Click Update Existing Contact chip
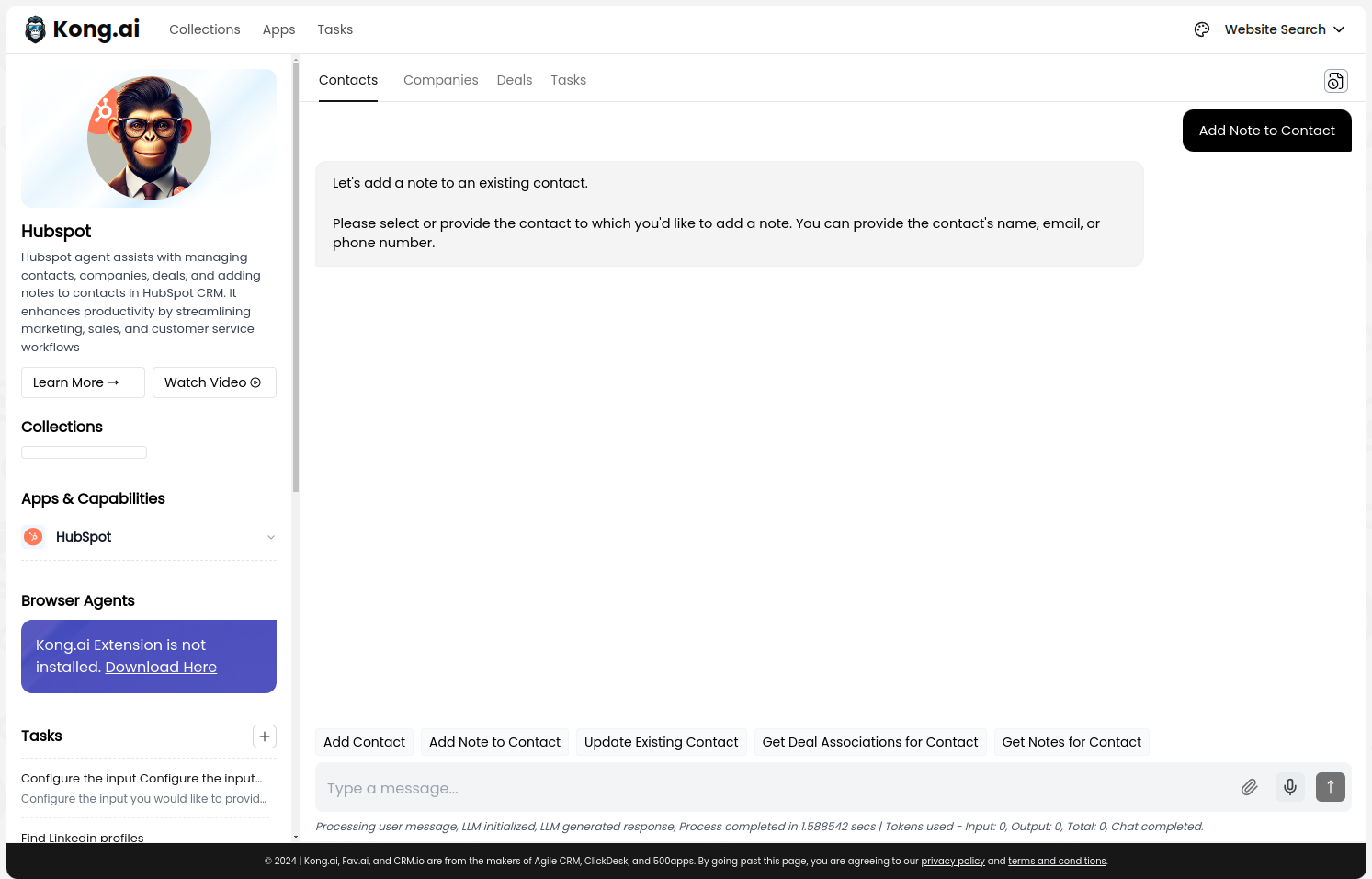Screen dimensions: 1372x879 tap(662, 742)
